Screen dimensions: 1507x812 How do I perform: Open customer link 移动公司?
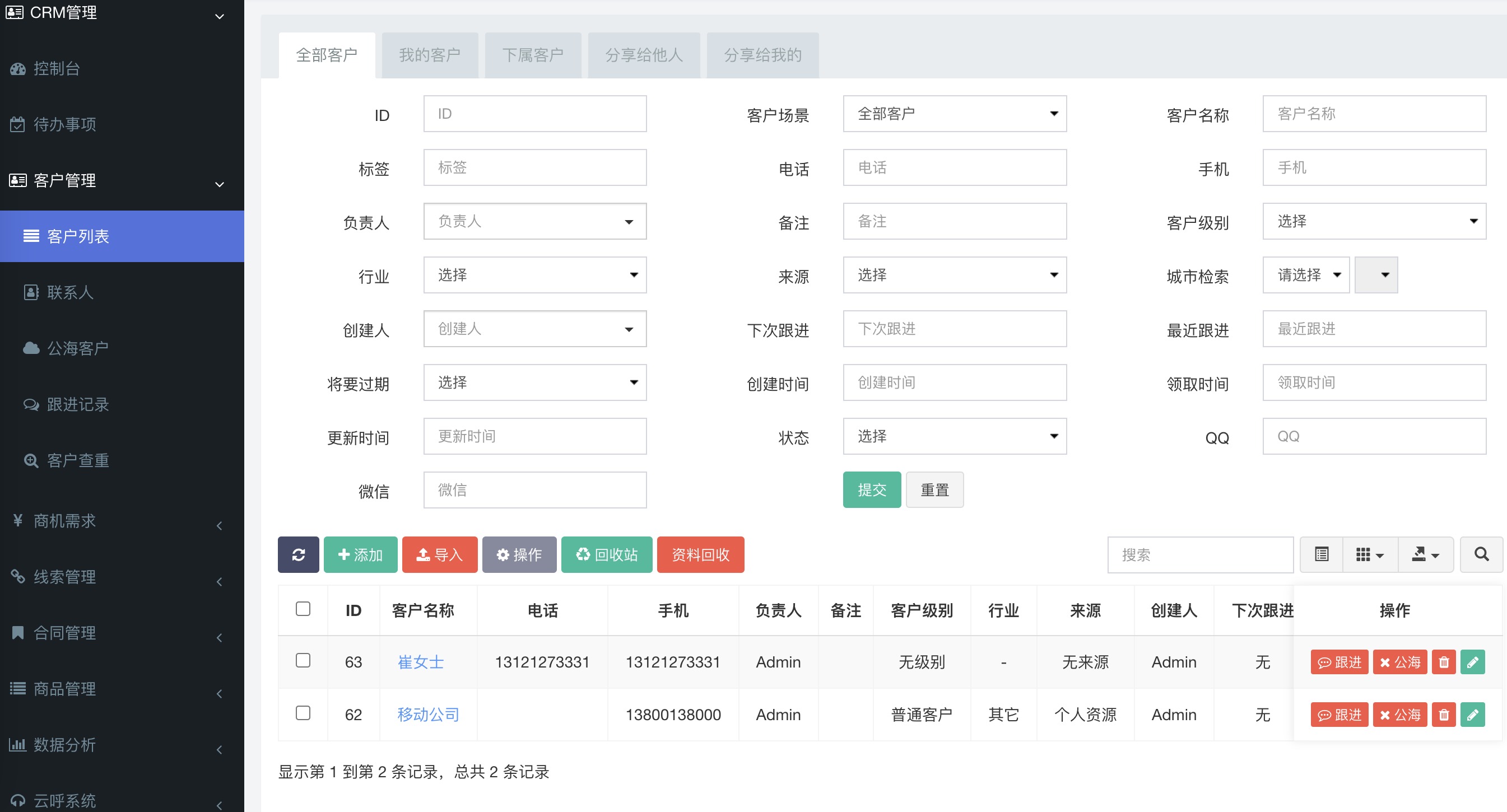click(x=427, y=715)
